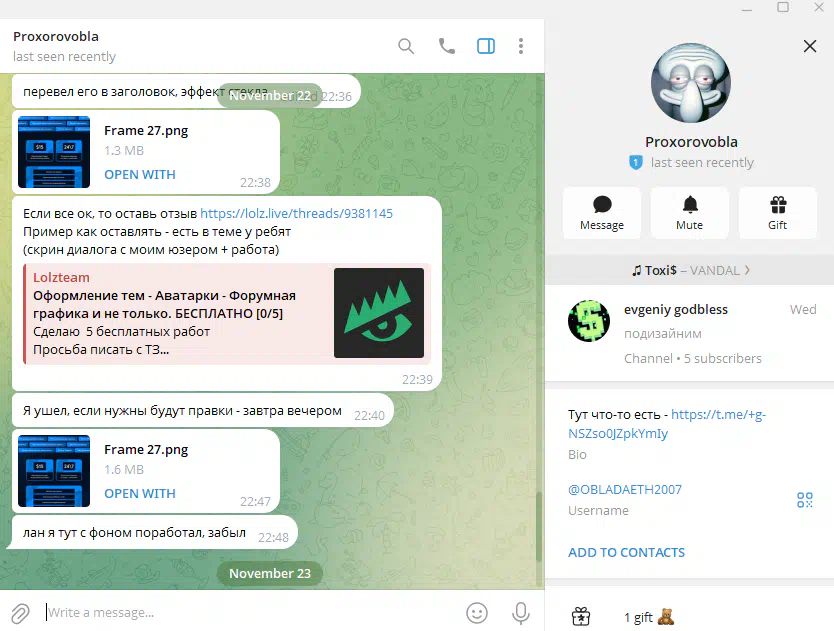Open the three-dot chat options menu
Viewport: 834px width, 631px height.
(521, 46)
